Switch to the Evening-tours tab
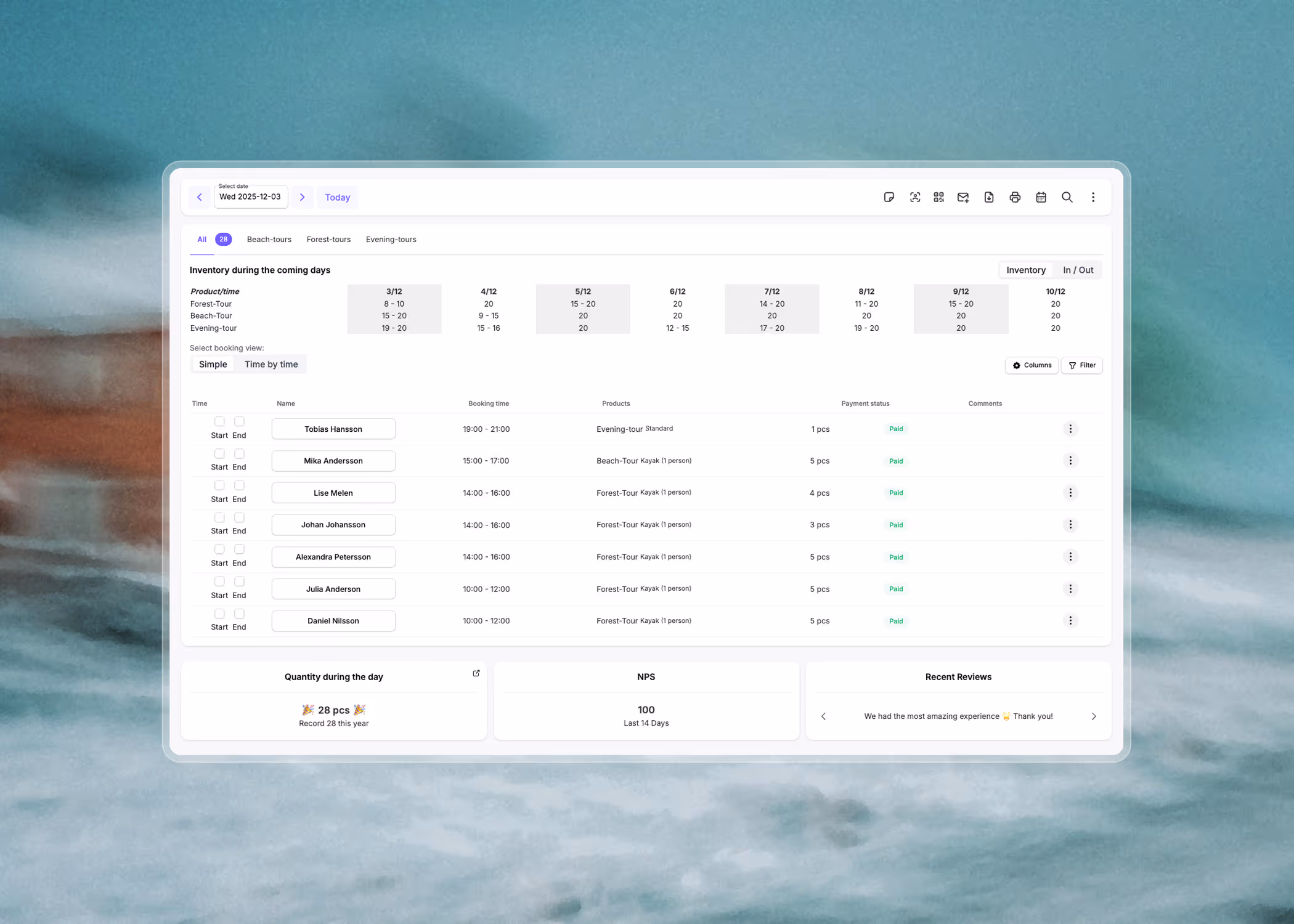Screen dimensions: 1294x924 [391, 240]
